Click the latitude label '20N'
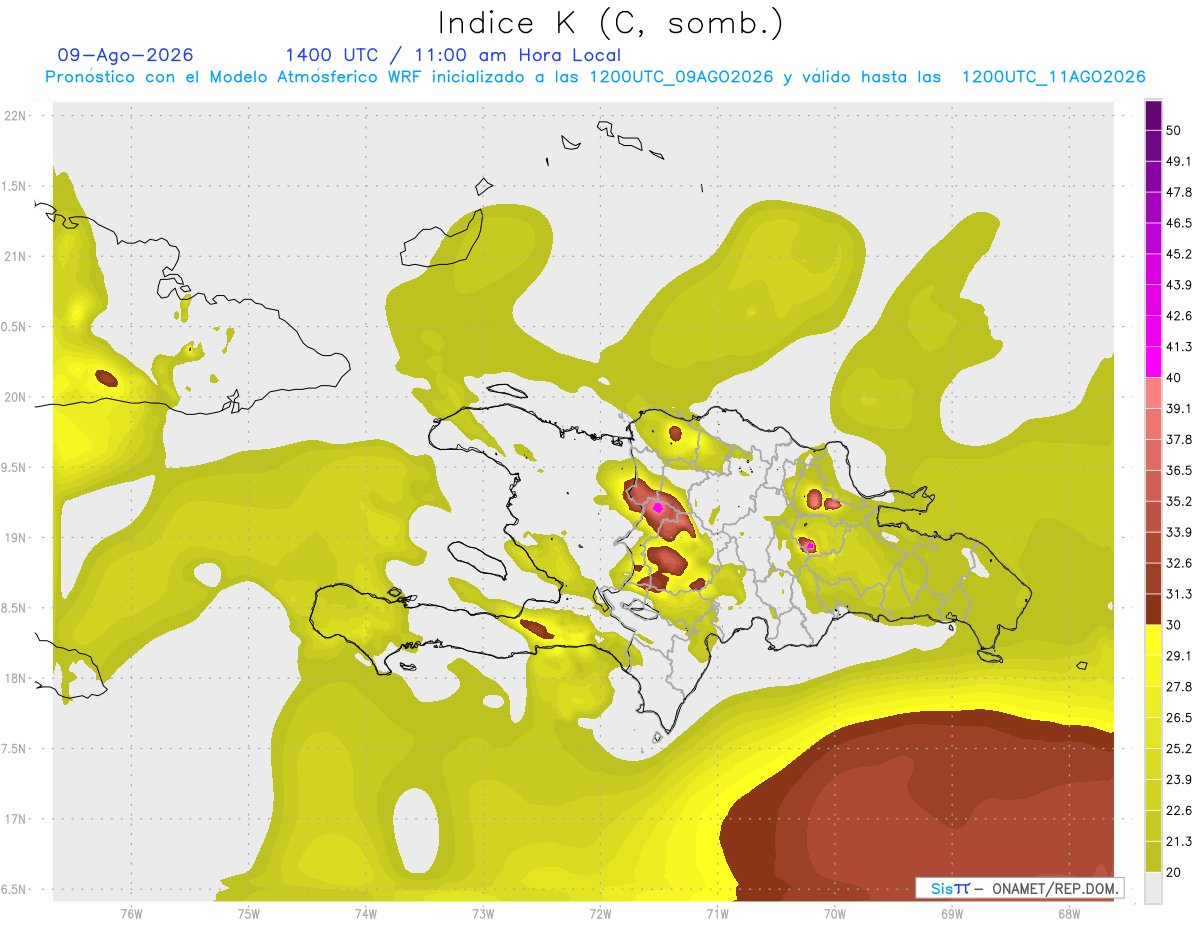Image resolution: width=1200 pixels, height=927 pixels. (16, 397)
